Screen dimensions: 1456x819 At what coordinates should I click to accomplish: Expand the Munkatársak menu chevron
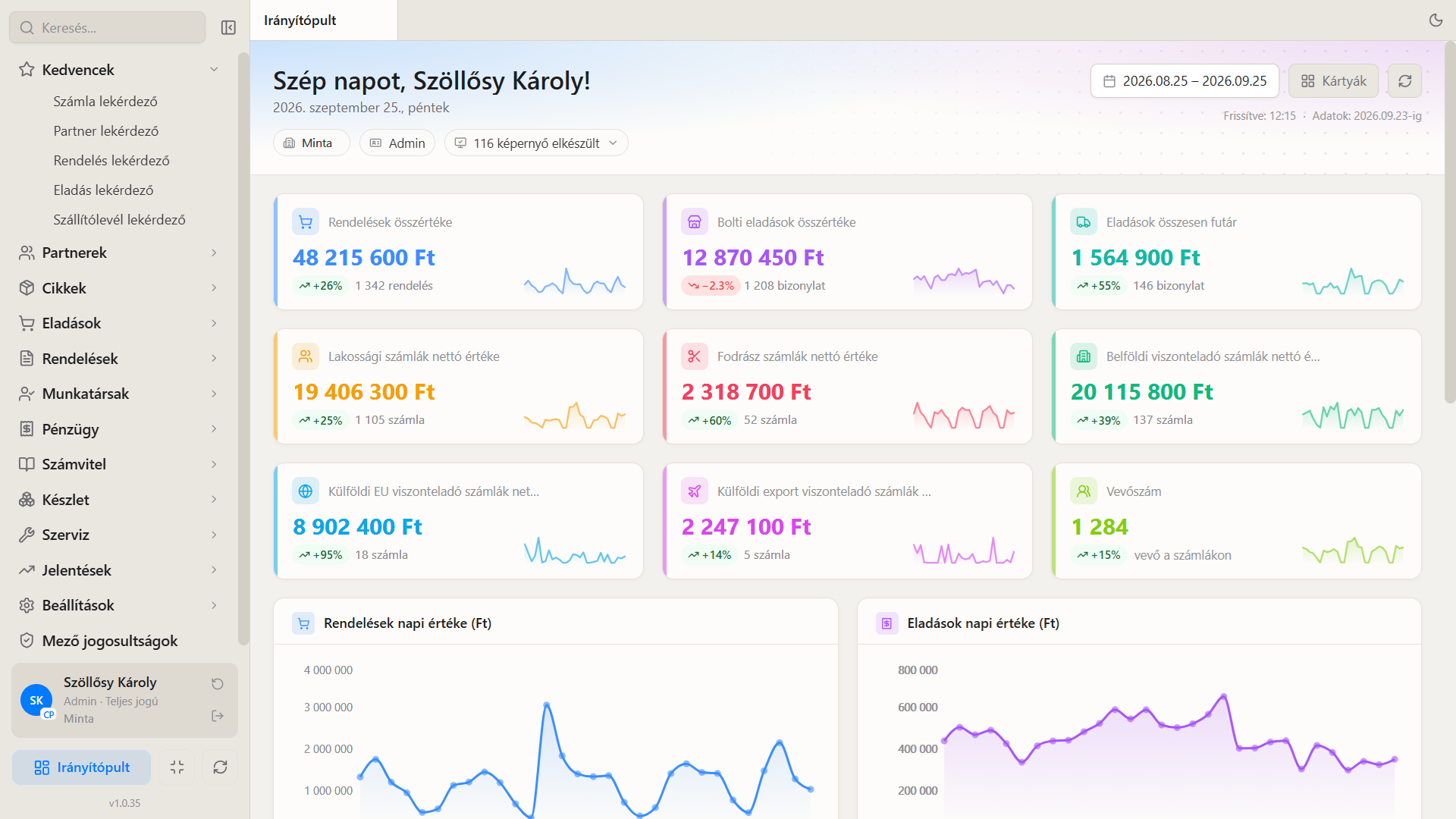(214, 394)
